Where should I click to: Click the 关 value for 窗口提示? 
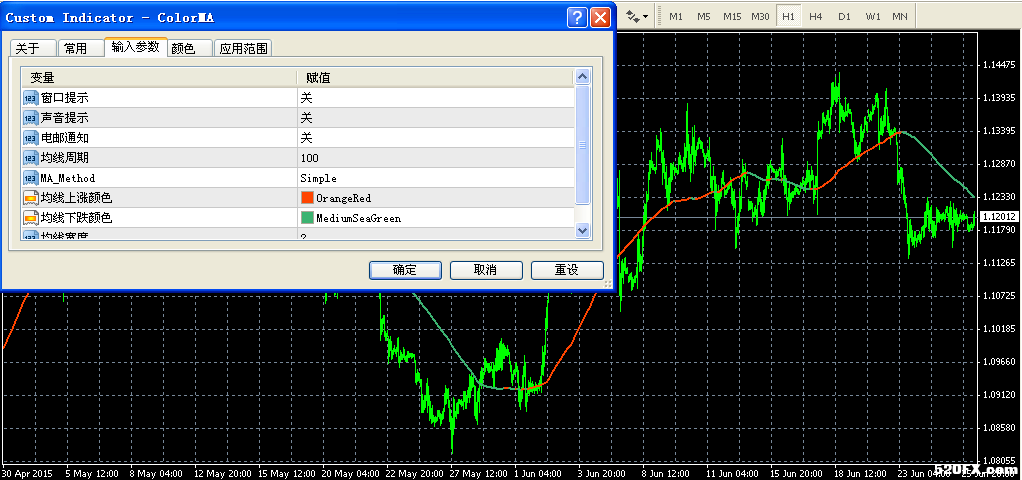(x=306, y=98)
